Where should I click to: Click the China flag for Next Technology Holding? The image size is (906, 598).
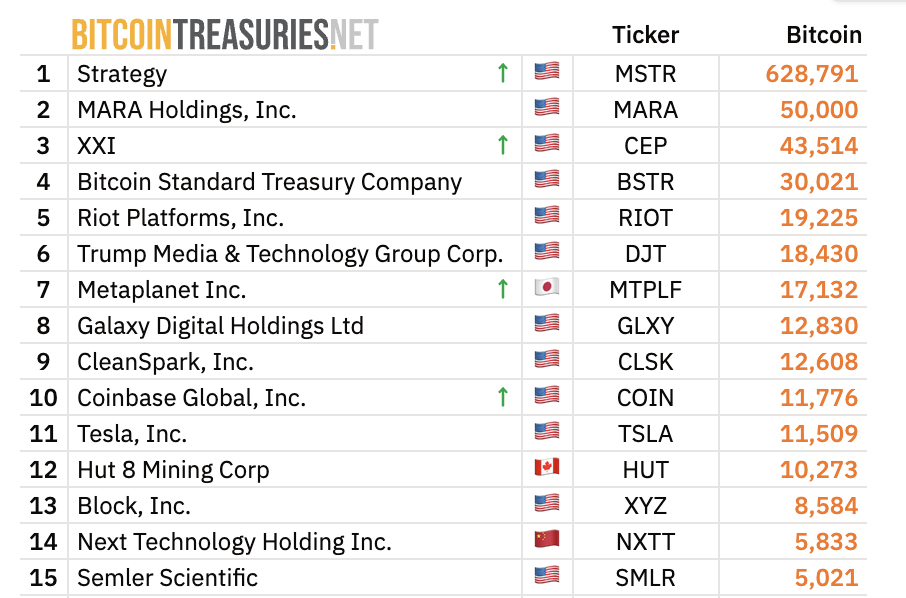tap(547, 541)
